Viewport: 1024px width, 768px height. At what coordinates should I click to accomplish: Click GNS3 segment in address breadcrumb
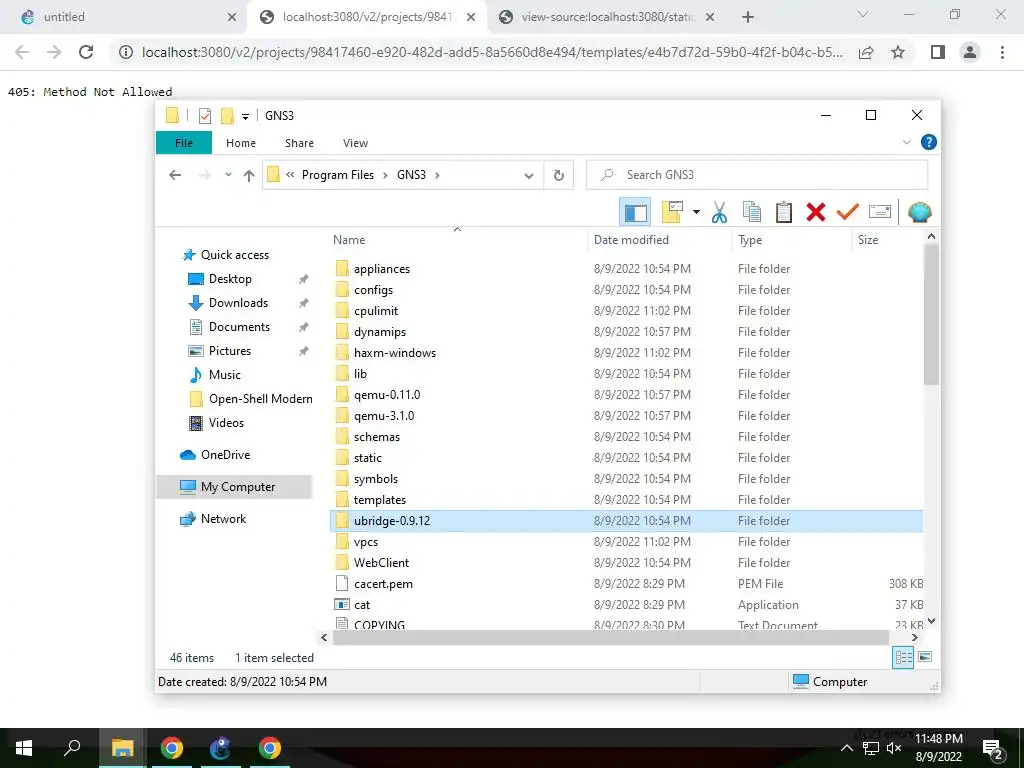[411, 175]
